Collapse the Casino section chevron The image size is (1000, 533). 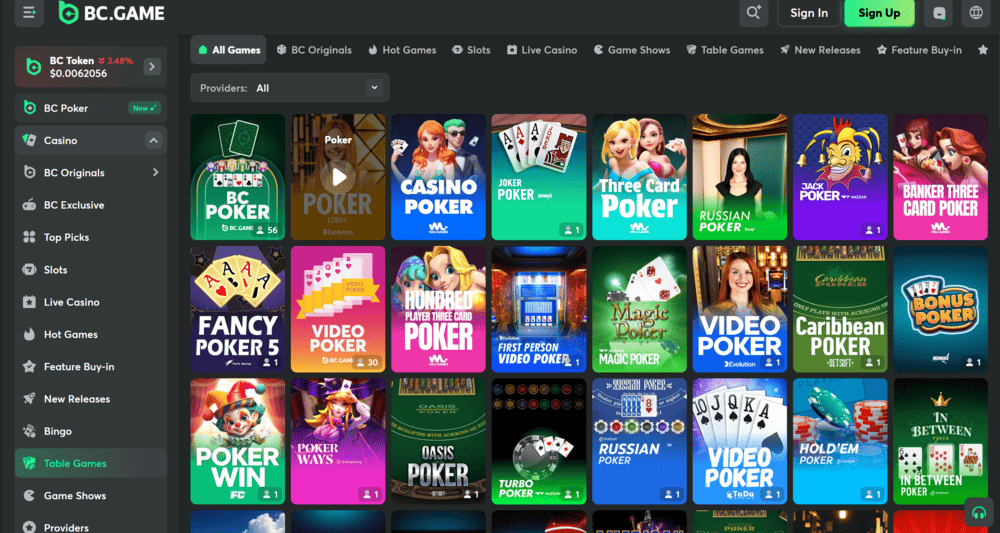(153, 140)
